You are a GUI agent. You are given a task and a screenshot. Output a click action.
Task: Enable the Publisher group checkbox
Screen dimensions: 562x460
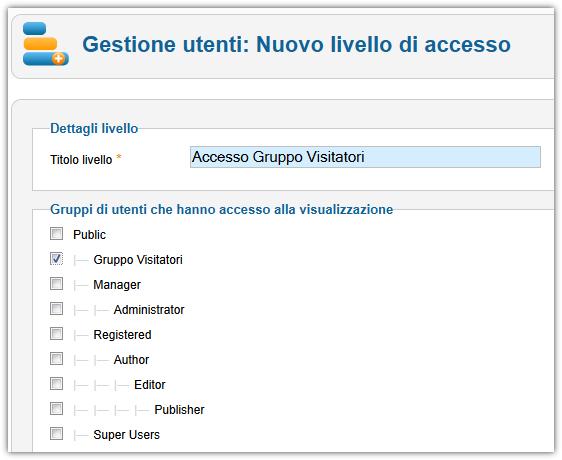(x=56, y=409)
